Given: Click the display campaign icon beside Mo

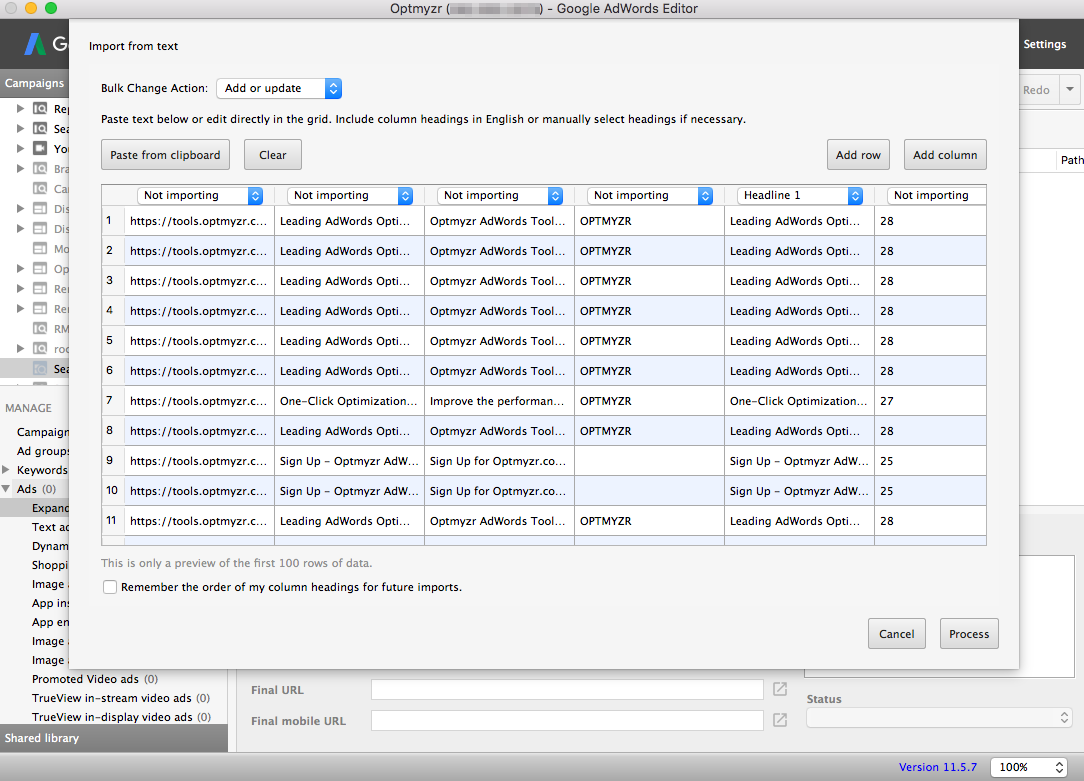Looking at the screenshot, I should [41, 249].
